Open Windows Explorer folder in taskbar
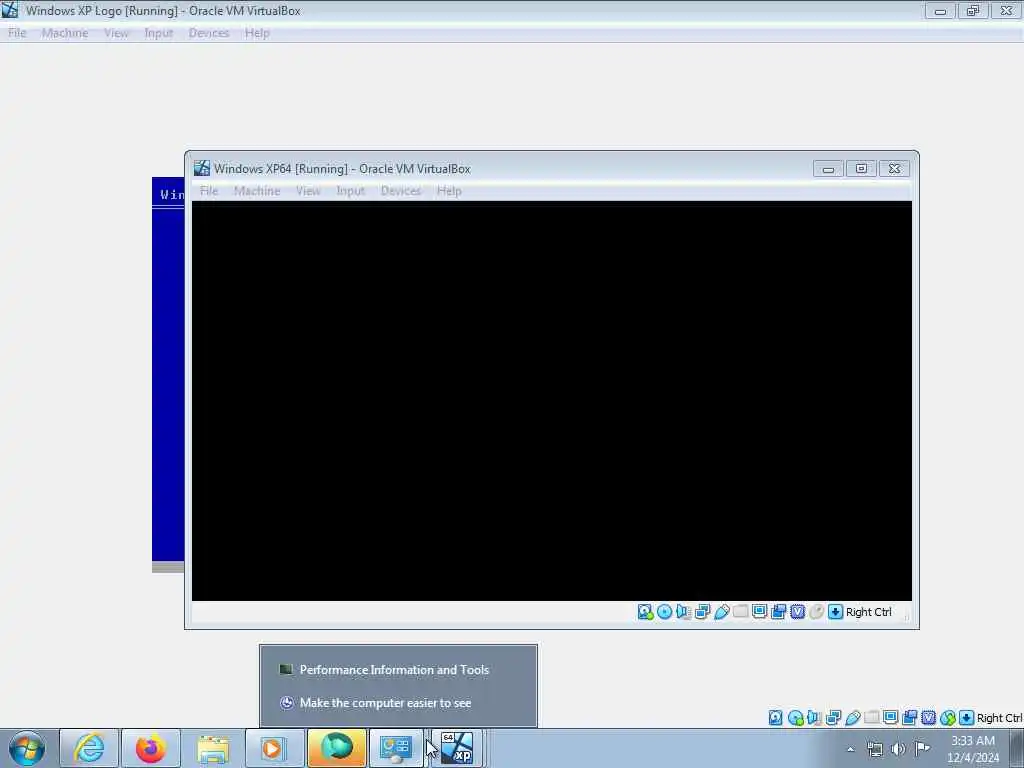This screenshot has height=768, width=1024. click(213, 748)
